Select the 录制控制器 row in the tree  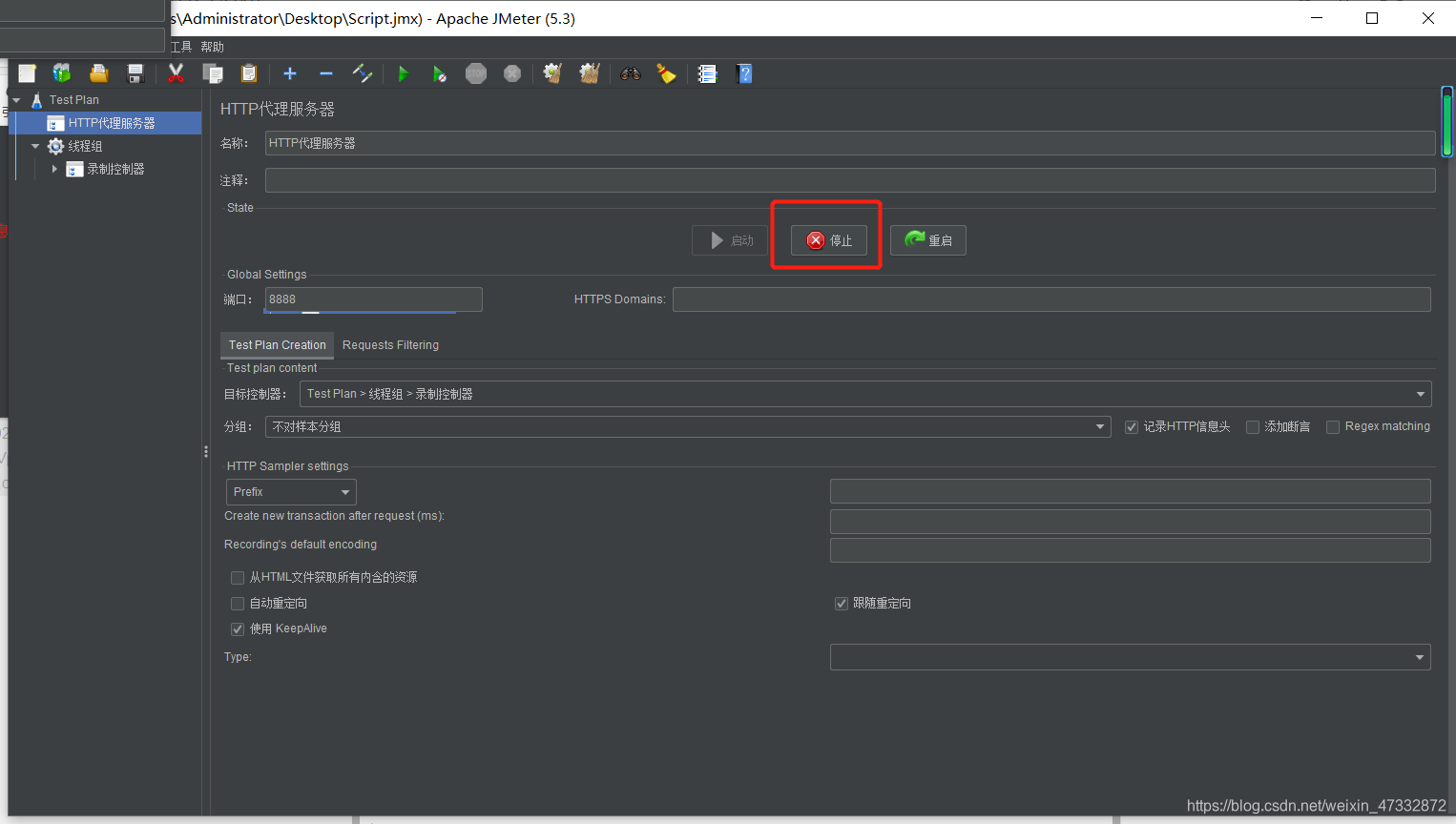[x=105, y=169]
